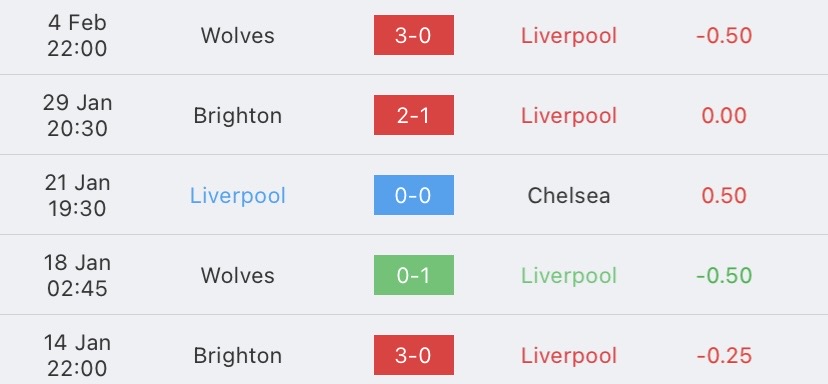
Task: Click the red 3-0 score on 4 Feb
Action: (413, 35)
